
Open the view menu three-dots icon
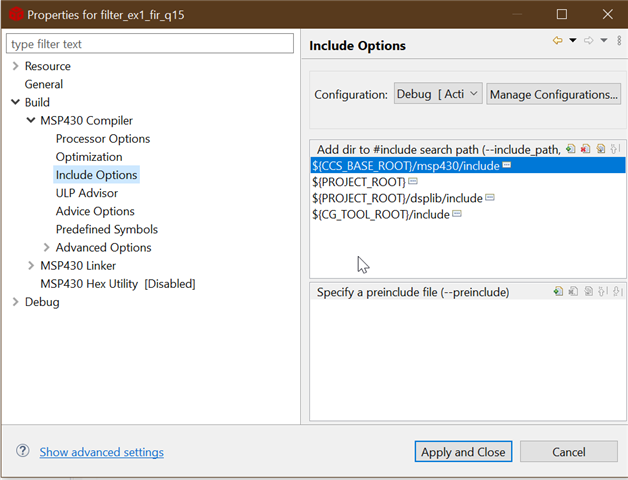619,40
